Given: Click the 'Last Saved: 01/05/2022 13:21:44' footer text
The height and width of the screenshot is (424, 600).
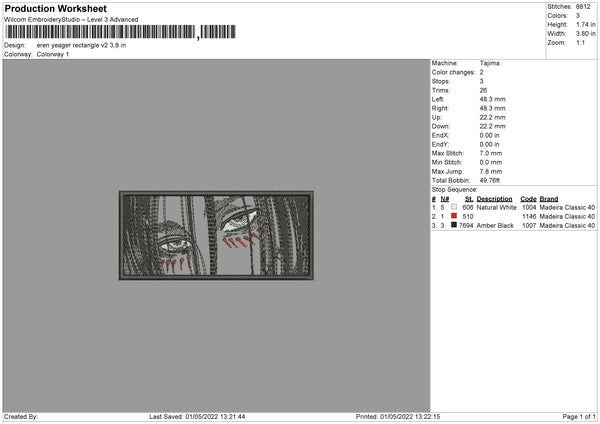Looking at the screenshot, I should click(197, 416).
